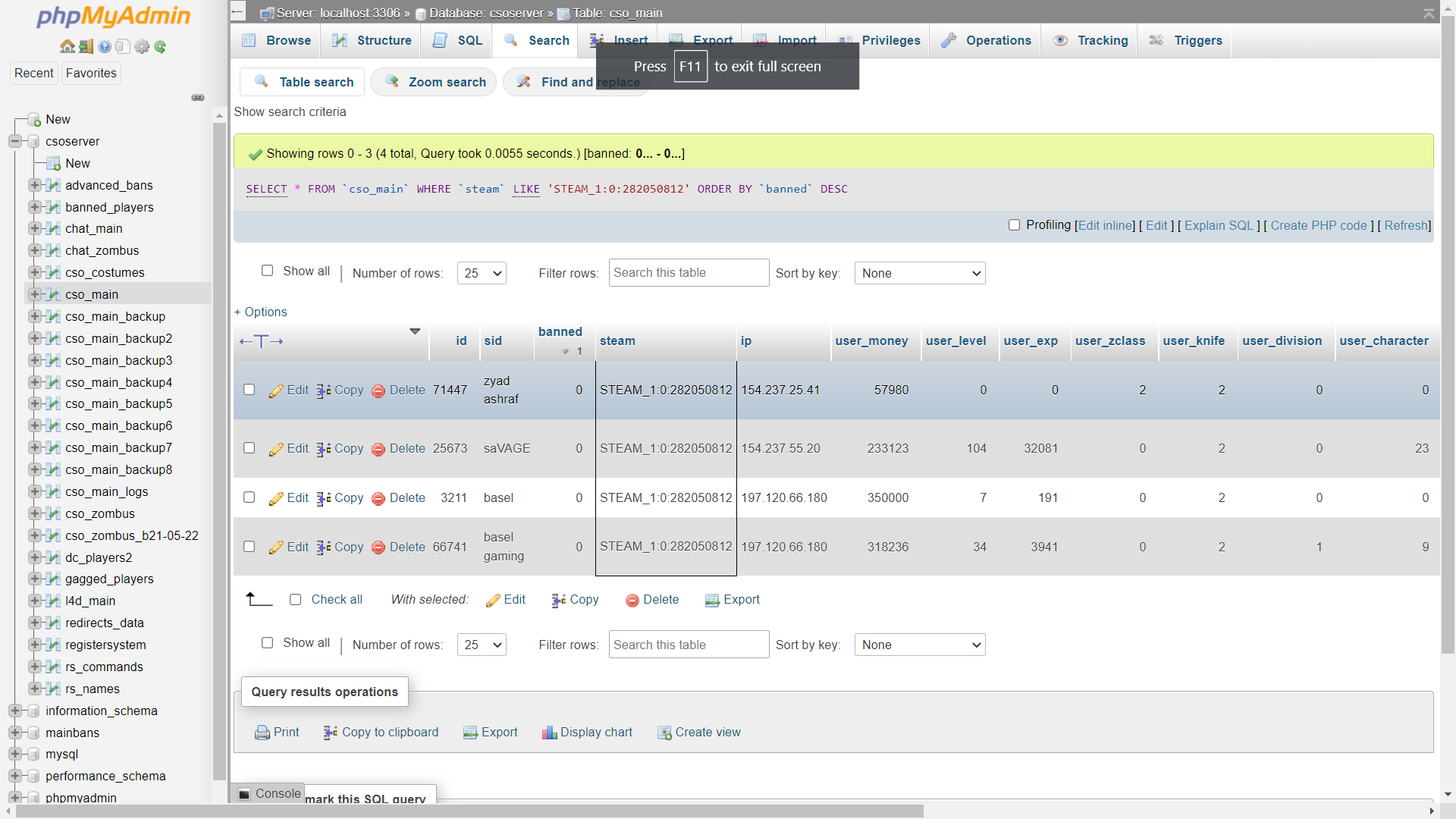Viewport: 1456px width, 819px height.
Task: Click the Explain SQL link
Action: pyautogui.click(x=1219, y=226)
